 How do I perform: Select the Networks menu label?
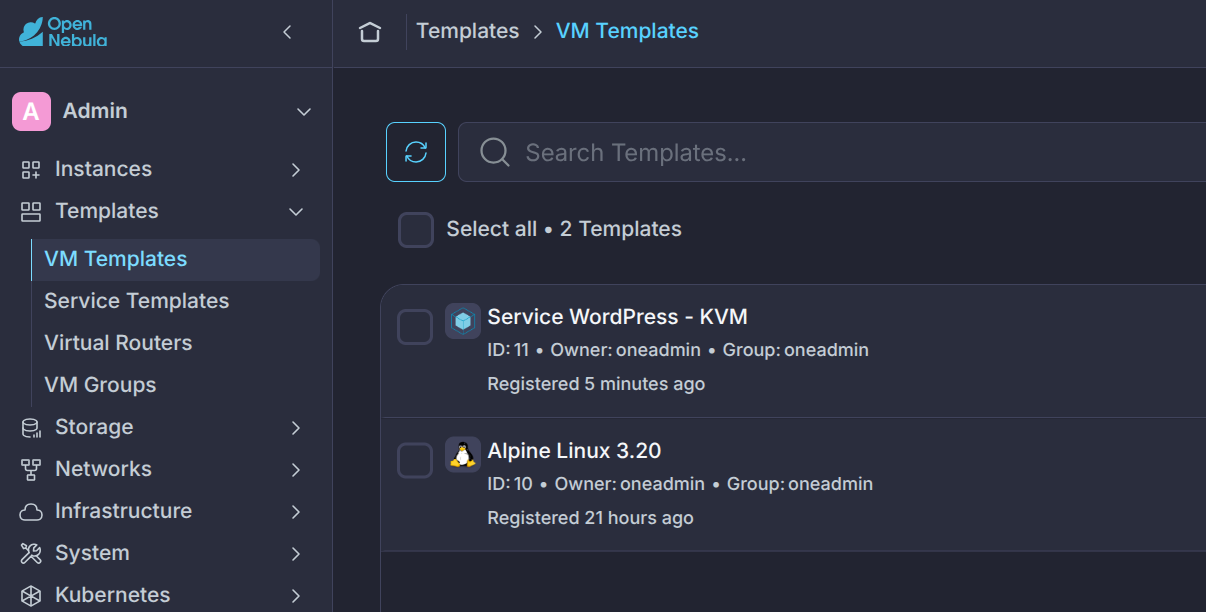103,469
